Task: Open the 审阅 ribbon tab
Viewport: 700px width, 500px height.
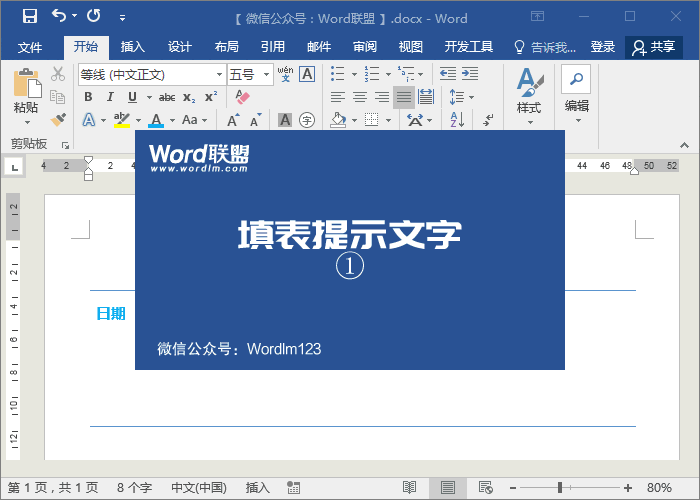Action: point(365,46)
